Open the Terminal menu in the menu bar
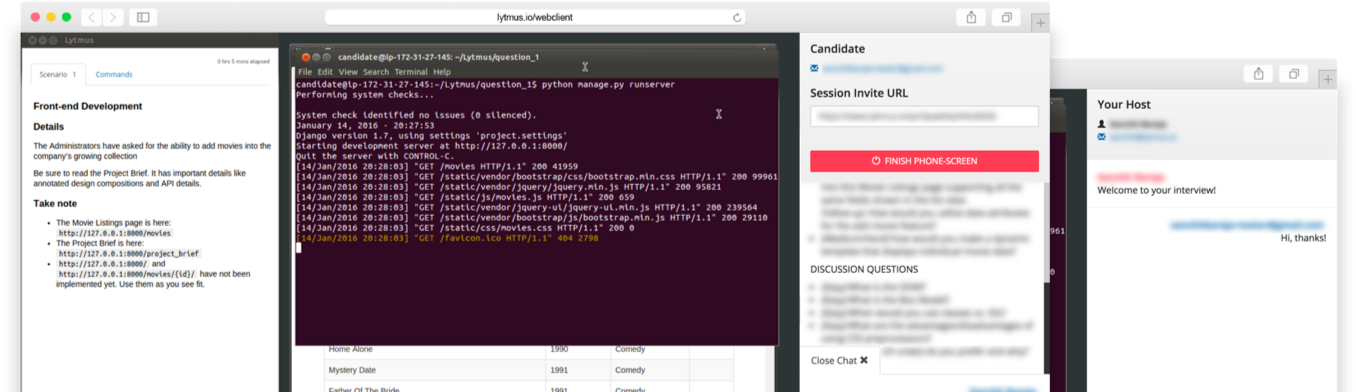1356x392 pixels. pyautogui.click(x=411, y=72)
